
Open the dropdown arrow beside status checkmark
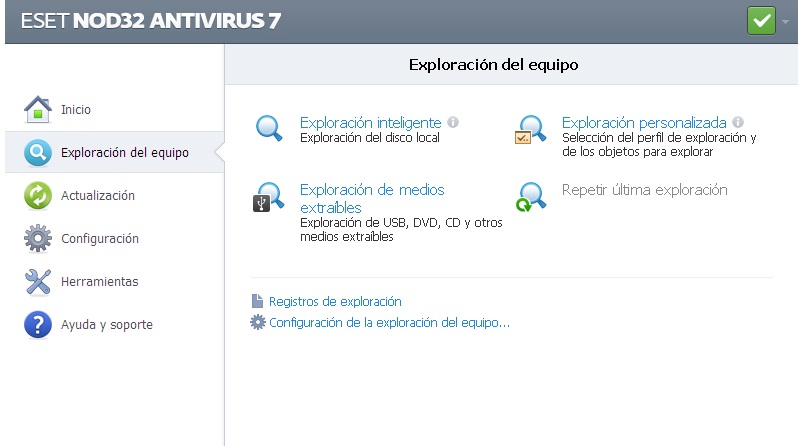click(786, 22)
